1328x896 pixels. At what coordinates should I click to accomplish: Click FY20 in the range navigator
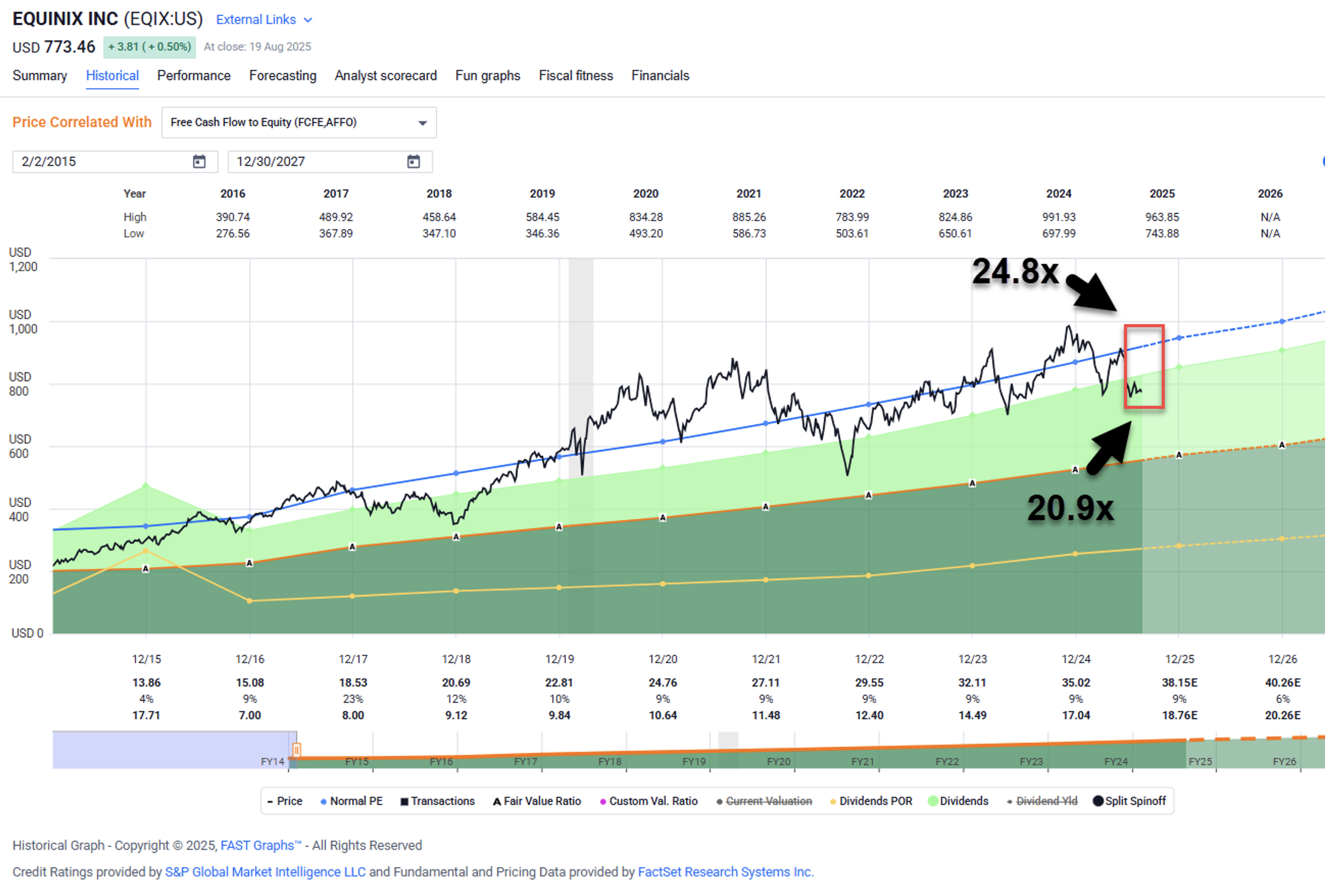[x=778, y=762]
